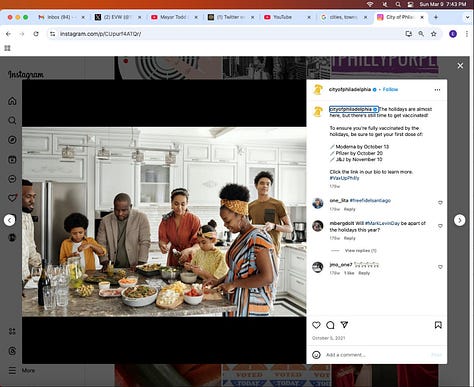Viewport: 474px width, 387px height.
Task: Switch to the Mayor YouTube tab
Action: point(173,17)
